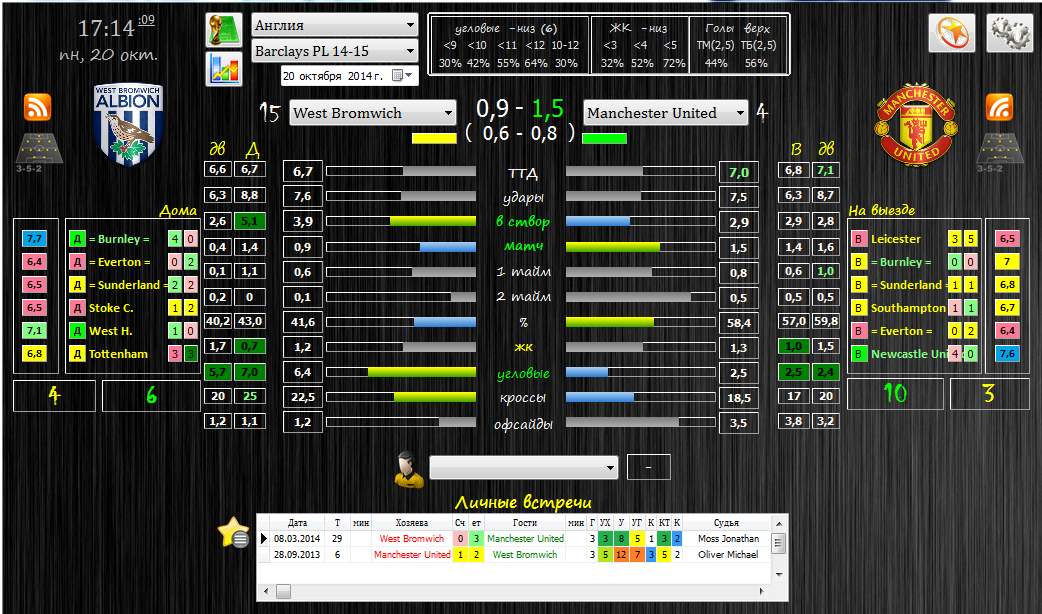Click the 'офсайды' stat label
Screen dimensions: 1042x614
coord(523,424)
